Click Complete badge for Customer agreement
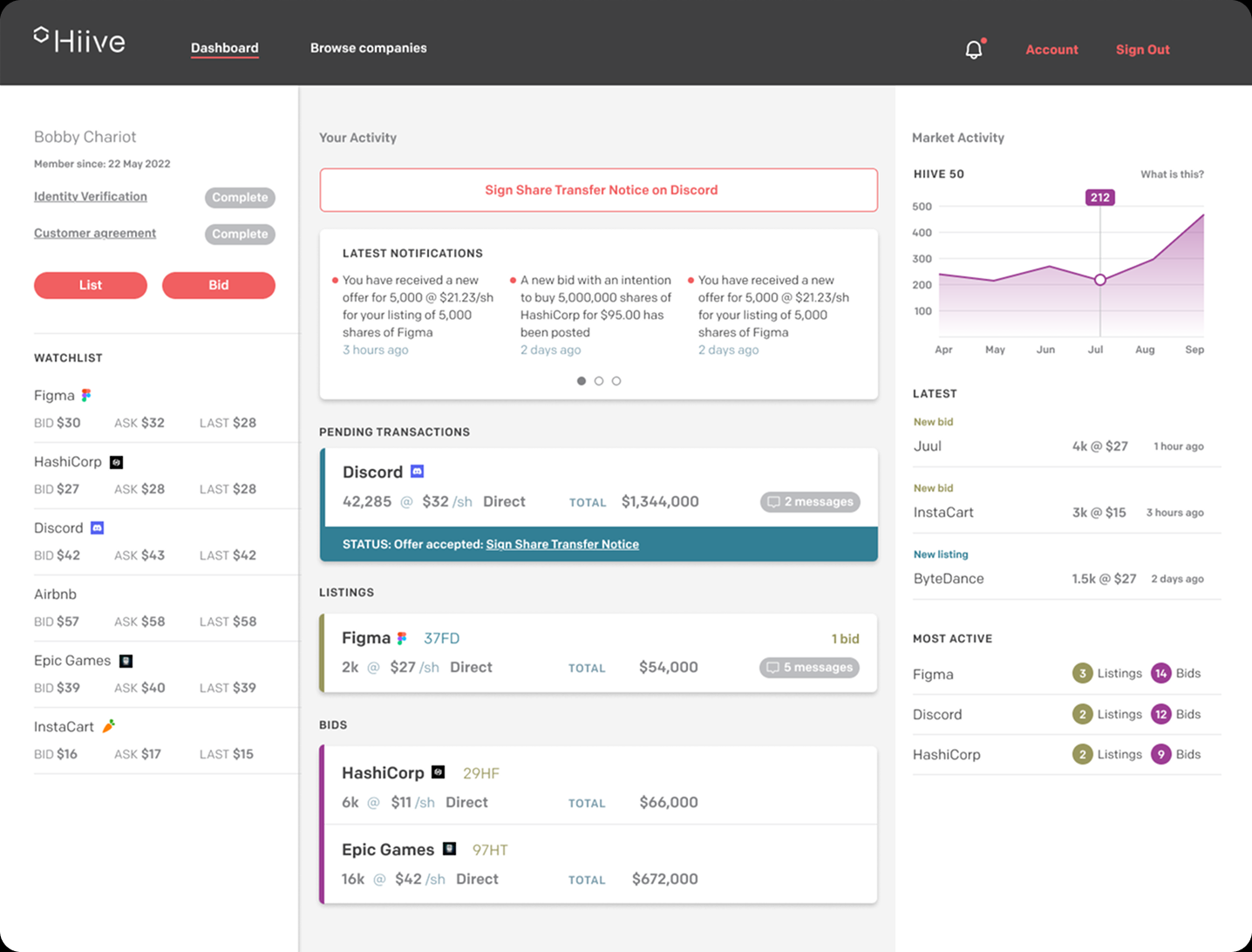Viewport: 1252px width, 952px height. click(240, 235)
